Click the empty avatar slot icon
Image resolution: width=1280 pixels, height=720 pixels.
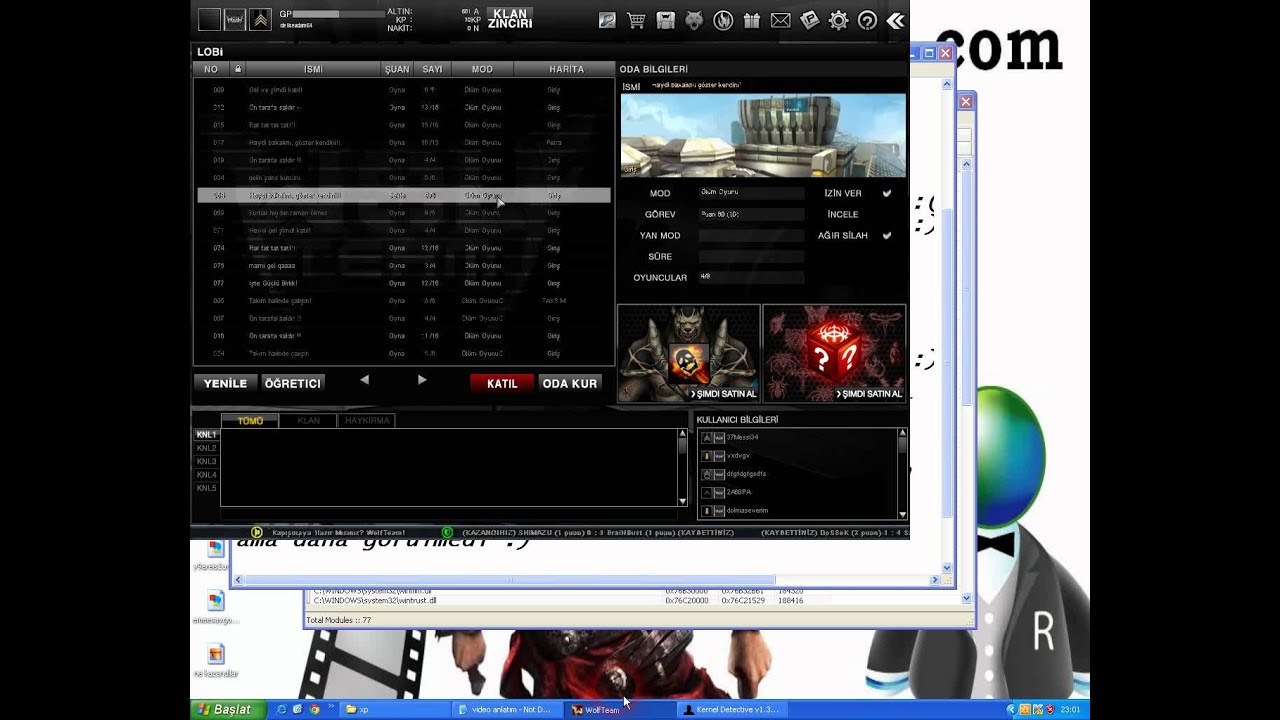(209, 19)
